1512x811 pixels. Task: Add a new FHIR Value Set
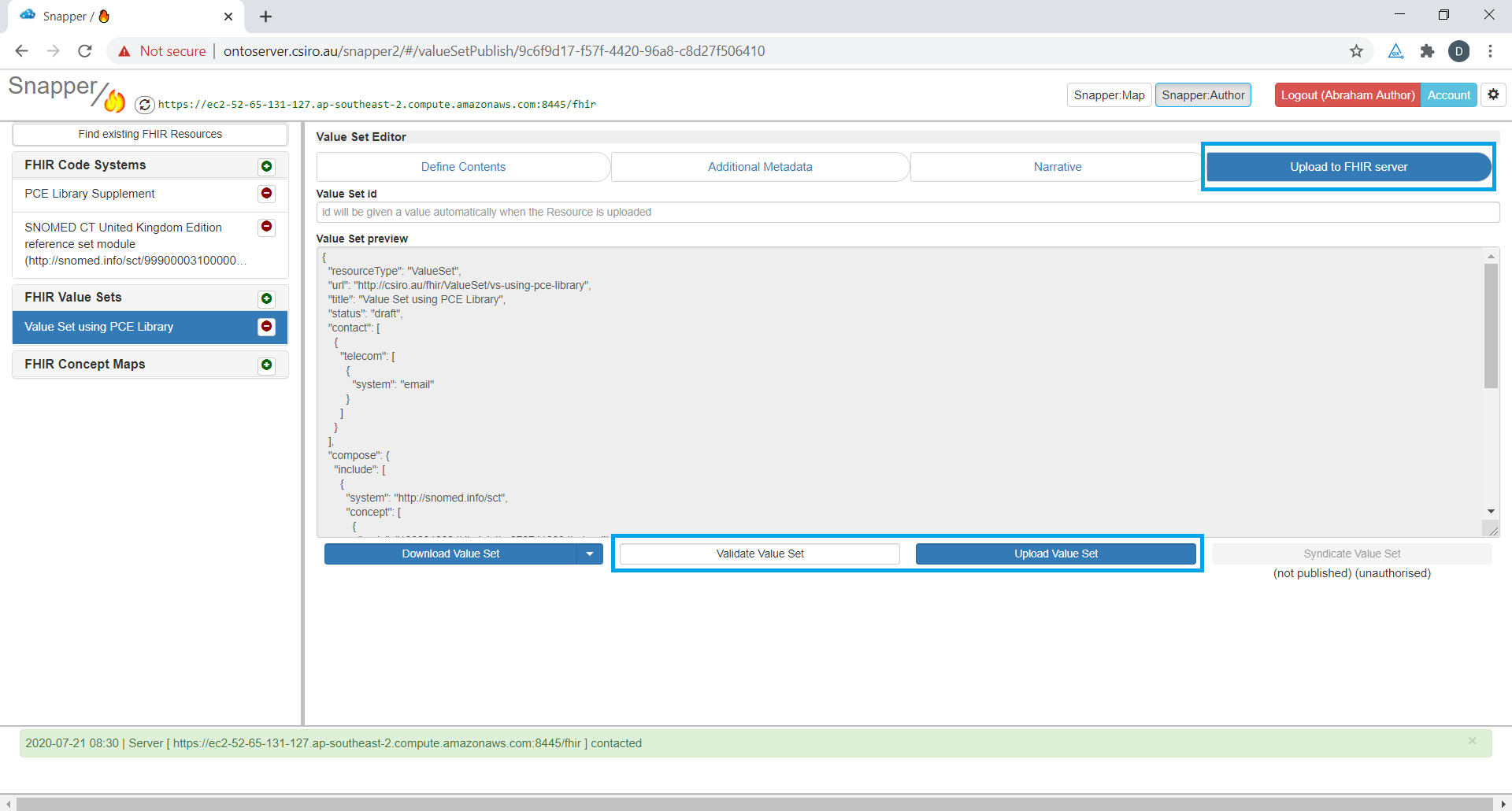pos(266,298)
